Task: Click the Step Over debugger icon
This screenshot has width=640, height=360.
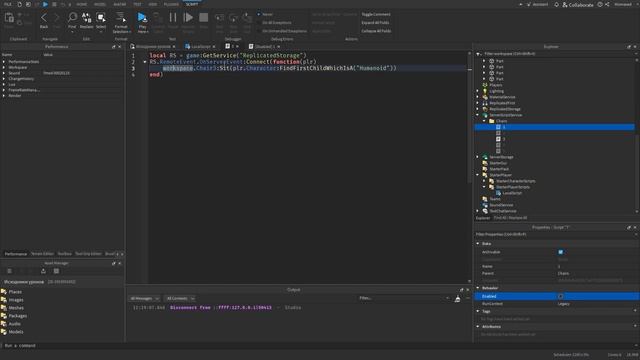Action: [x=233, y=18]
